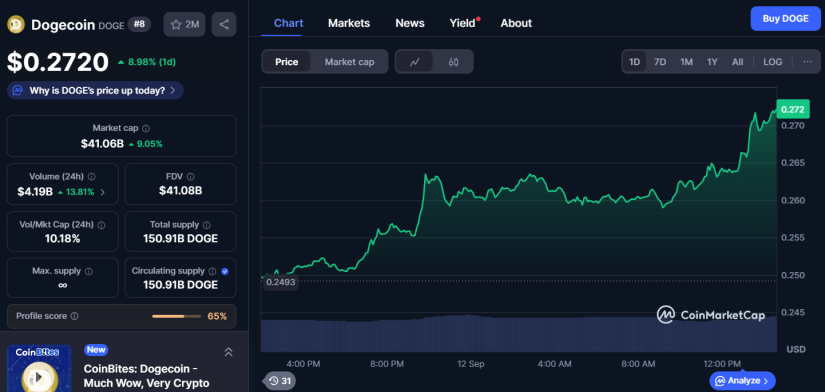
Task: Click the 12 Sep date axis label
Action: click(470, 364)
